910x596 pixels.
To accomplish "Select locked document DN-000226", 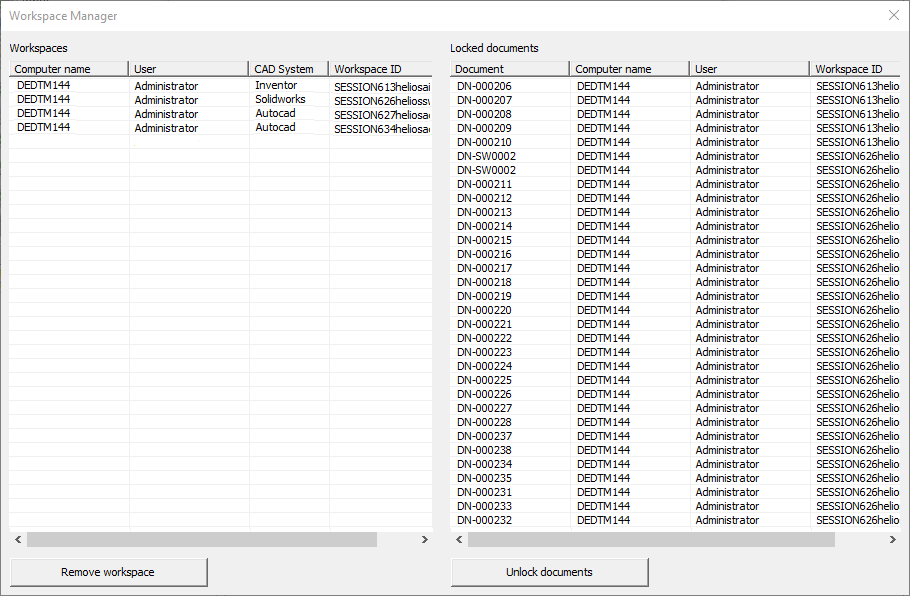I will click(676, 394).
